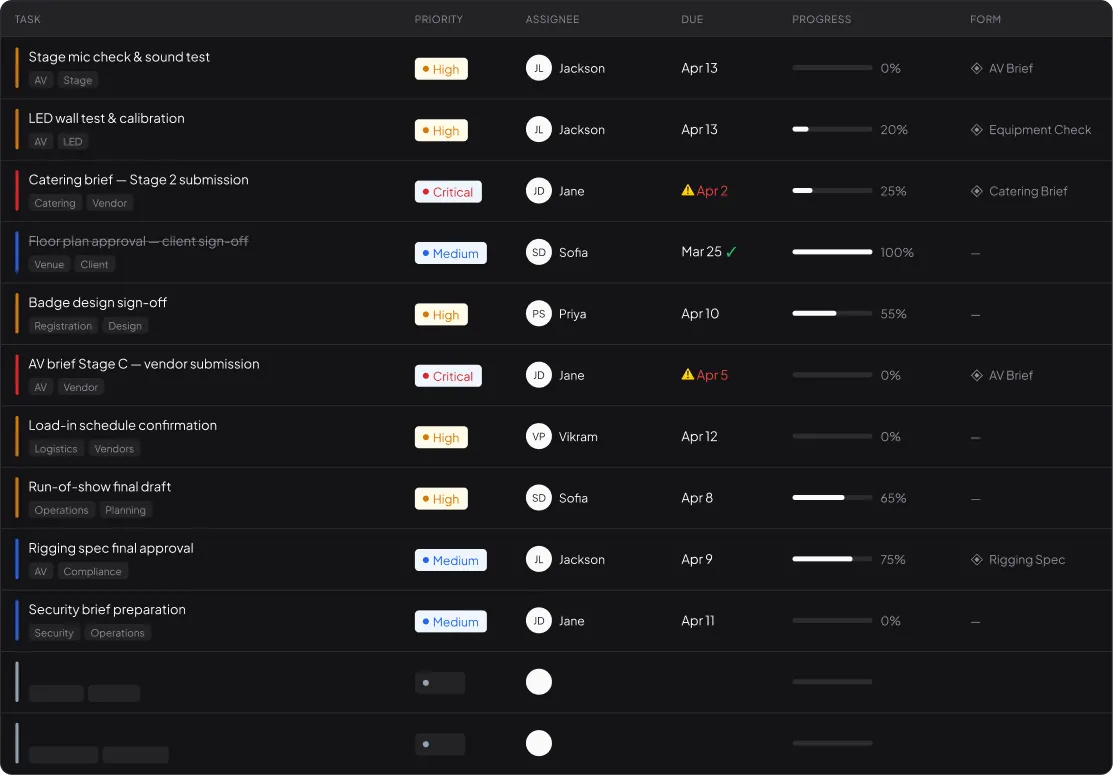Click Jackson's JL avatar in Rigging spec row
The image size is (1113, 775).
coord(539,559)
